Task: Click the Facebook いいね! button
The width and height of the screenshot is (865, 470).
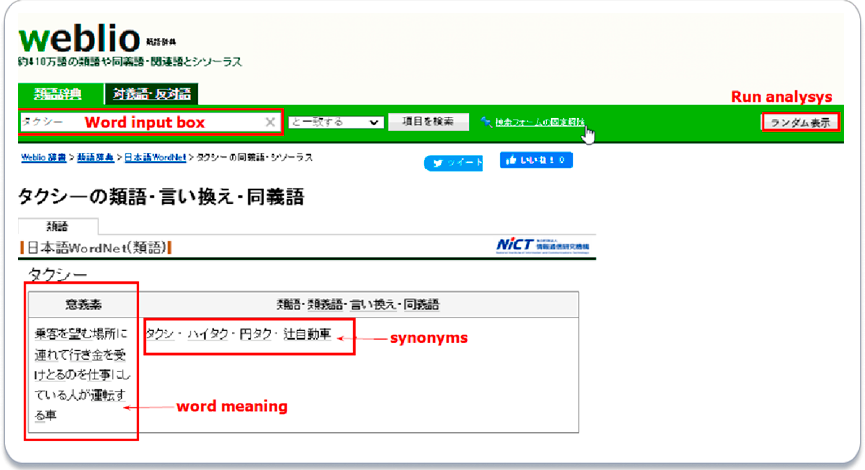Action: [536, 160]
